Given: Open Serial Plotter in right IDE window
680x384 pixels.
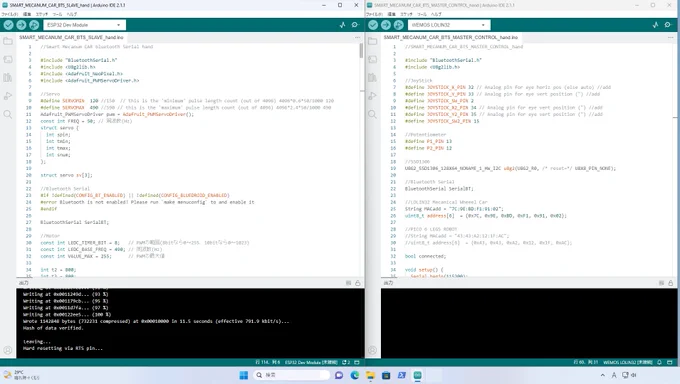Looking at the screenshot, I should (x=655, y=25).
